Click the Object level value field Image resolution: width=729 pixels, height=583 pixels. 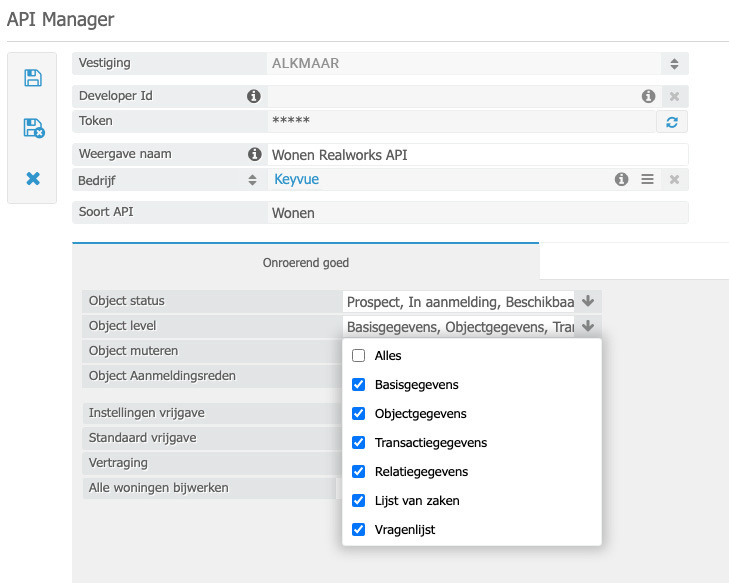click(x=458, y=326)
